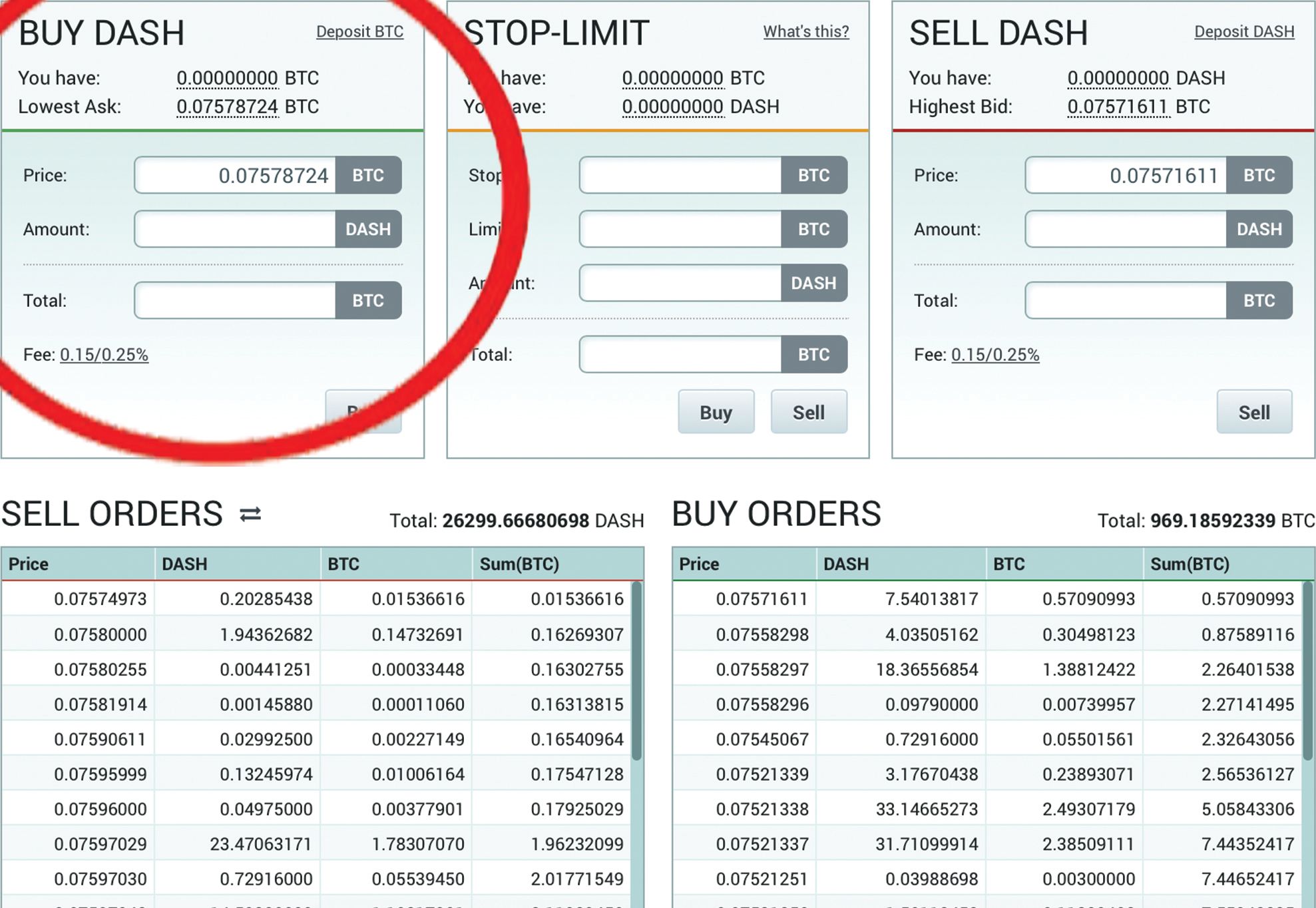Click the Highest Bid value 0.07571611
Viewport: 1316px width, 908px height.
(x=1118, y=107)
